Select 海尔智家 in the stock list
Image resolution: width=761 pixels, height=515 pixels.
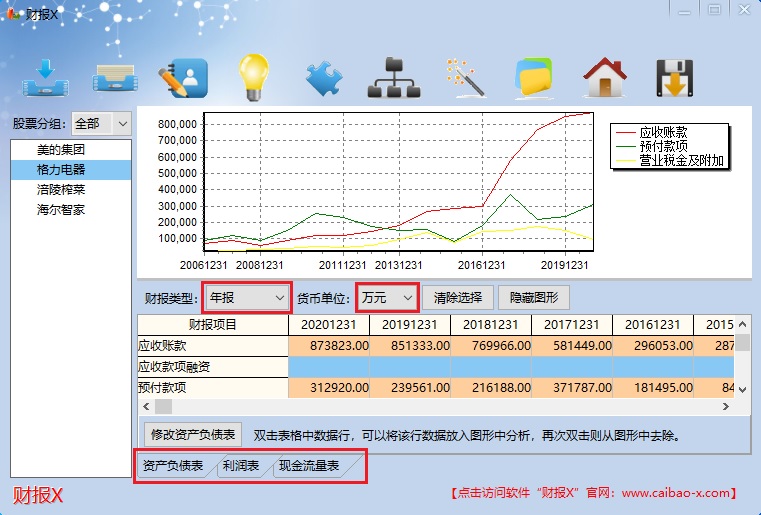71,210
